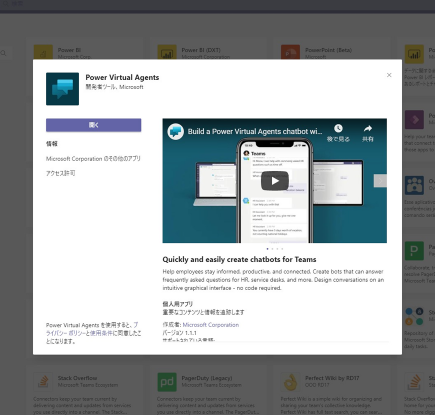Open Microsoft Corporation のその他のアプリ
This screenshot has height=415, width=435.
tap(93, 159)
